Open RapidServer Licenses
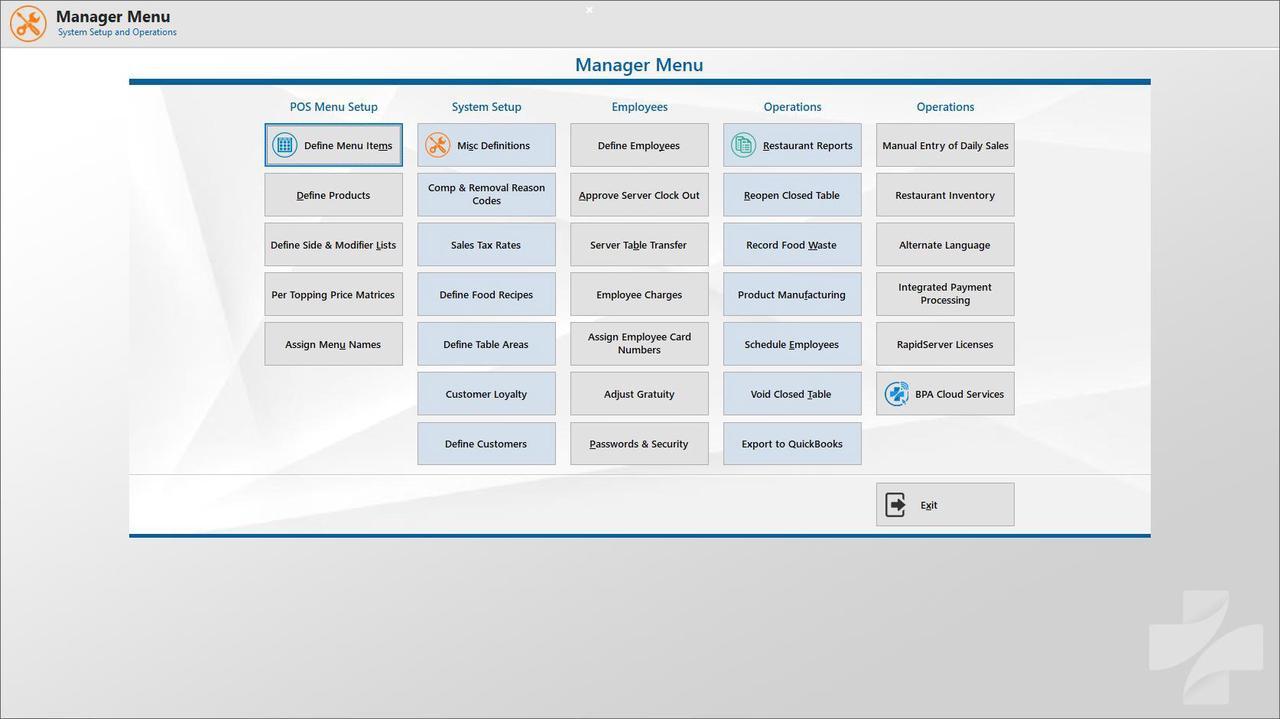This screenshot has width=1280, height=719. tap(946, 344)
